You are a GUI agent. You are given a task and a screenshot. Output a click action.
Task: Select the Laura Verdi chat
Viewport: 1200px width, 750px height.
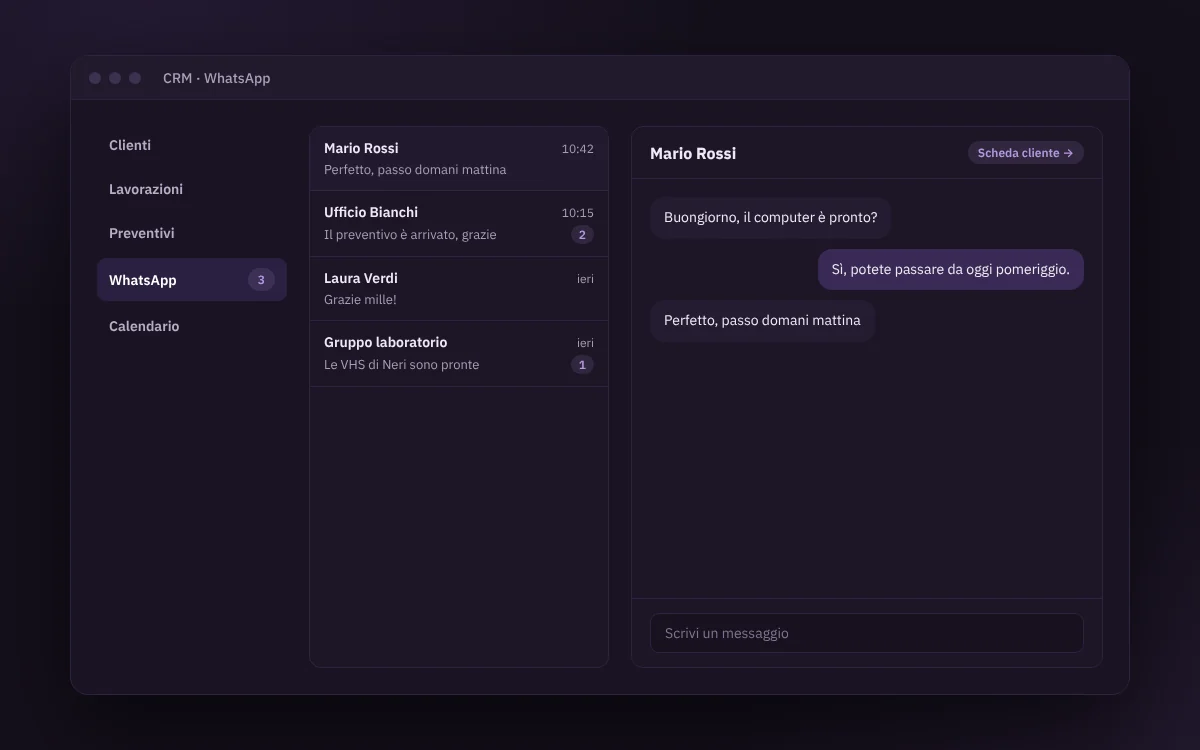pyautogui.click(x=459, y=289)
